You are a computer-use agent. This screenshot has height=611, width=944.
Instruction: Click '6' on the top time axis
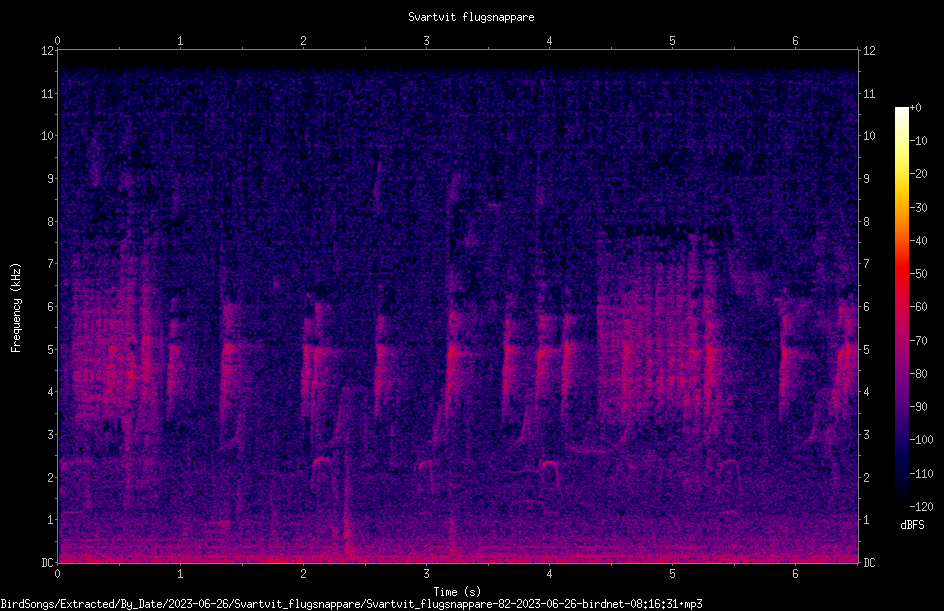pyautogui.click(x=795, y=41)
